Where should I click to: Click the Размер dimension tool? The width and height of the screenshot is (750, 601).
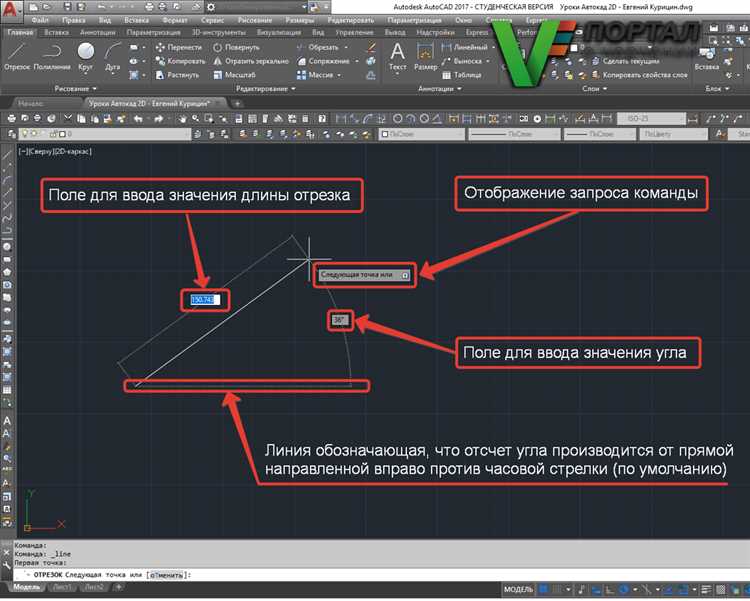(x=425, y=56)
